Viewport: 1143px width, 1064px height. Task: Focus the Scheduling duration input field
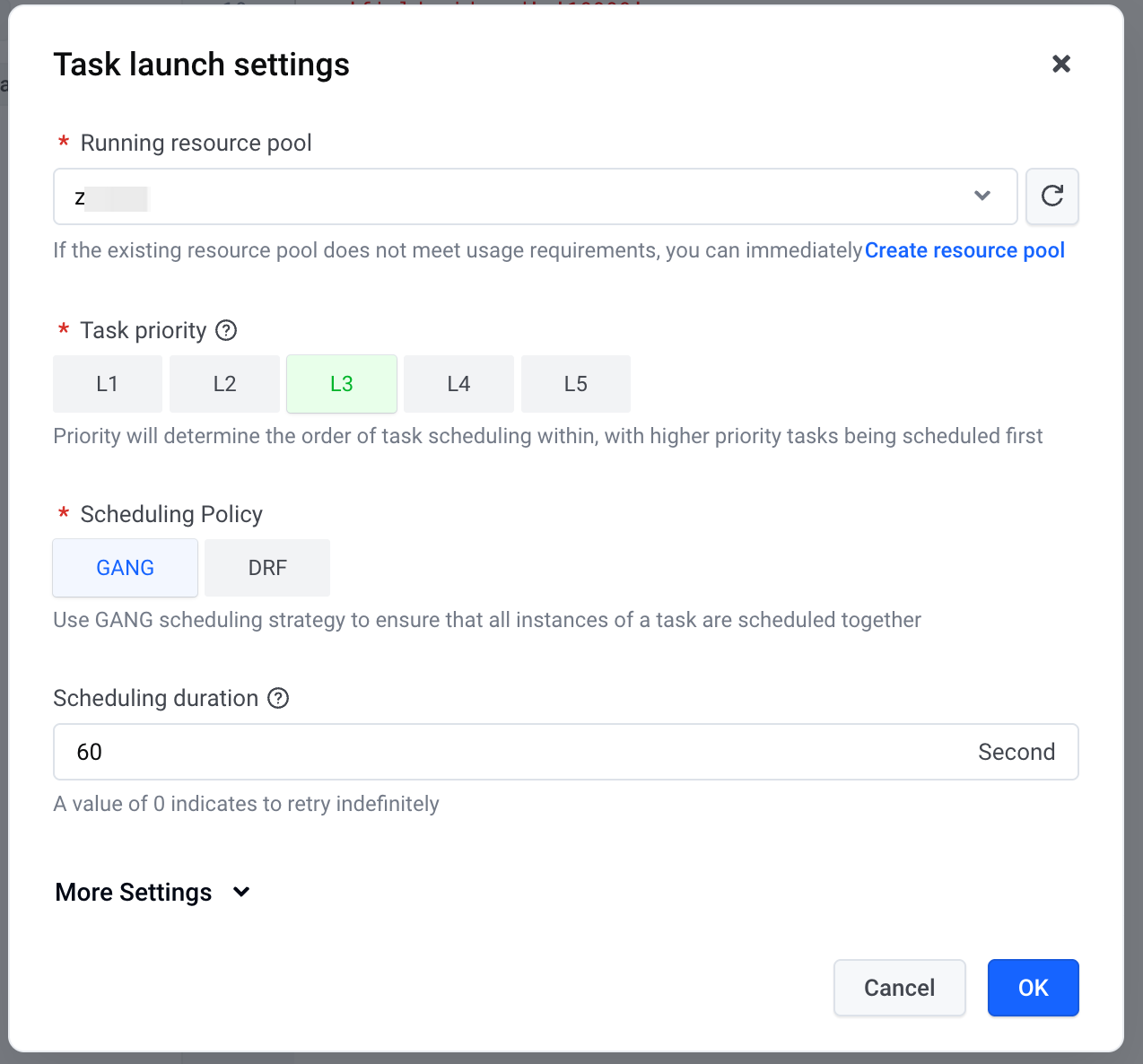pos(511,752)
